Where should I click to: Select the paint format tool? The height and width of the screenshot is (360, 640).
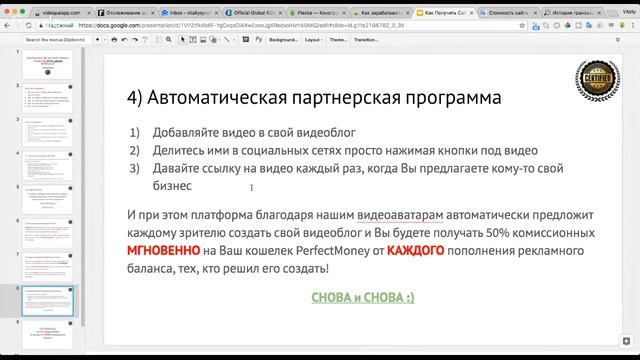(x=145, y=40)
